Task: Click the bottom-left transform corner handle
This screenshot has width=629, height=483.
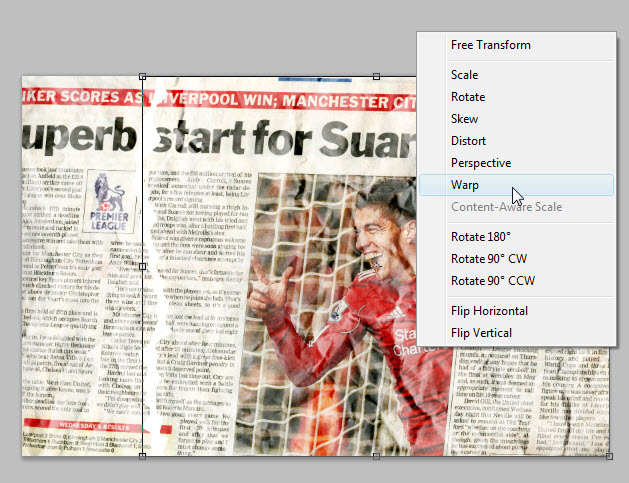Action: click(x=142, y=456)
